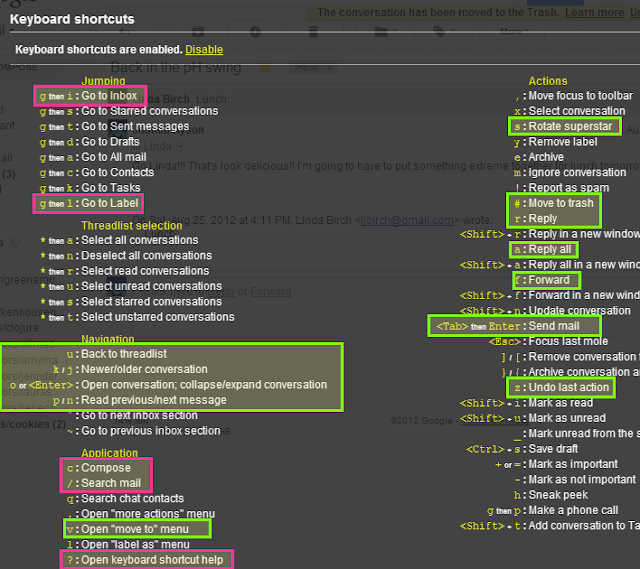Click the 'Ignore conversation' entry

(570, 173)
